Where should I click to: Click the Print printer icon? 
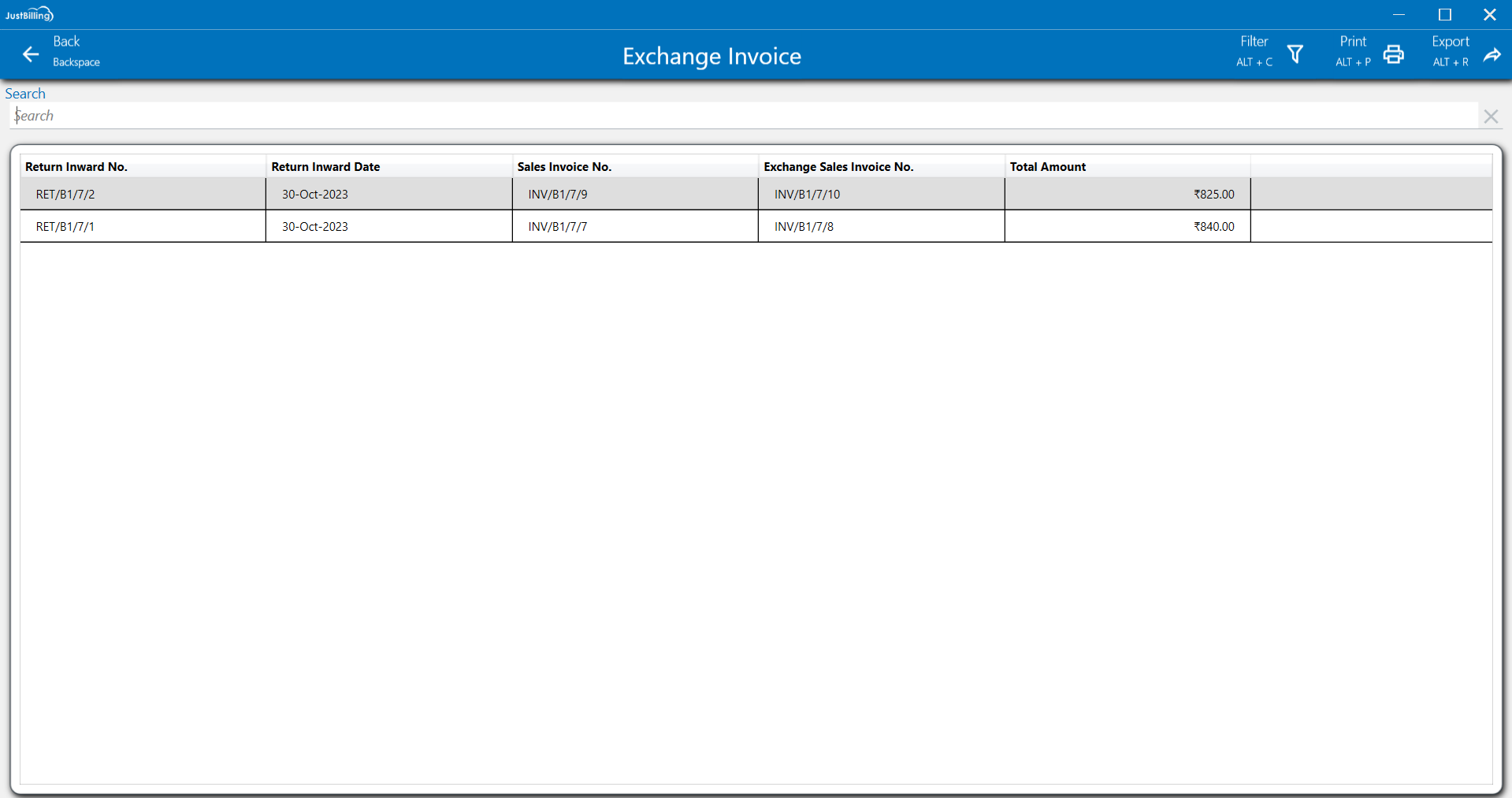click(x=1393, y=54)
